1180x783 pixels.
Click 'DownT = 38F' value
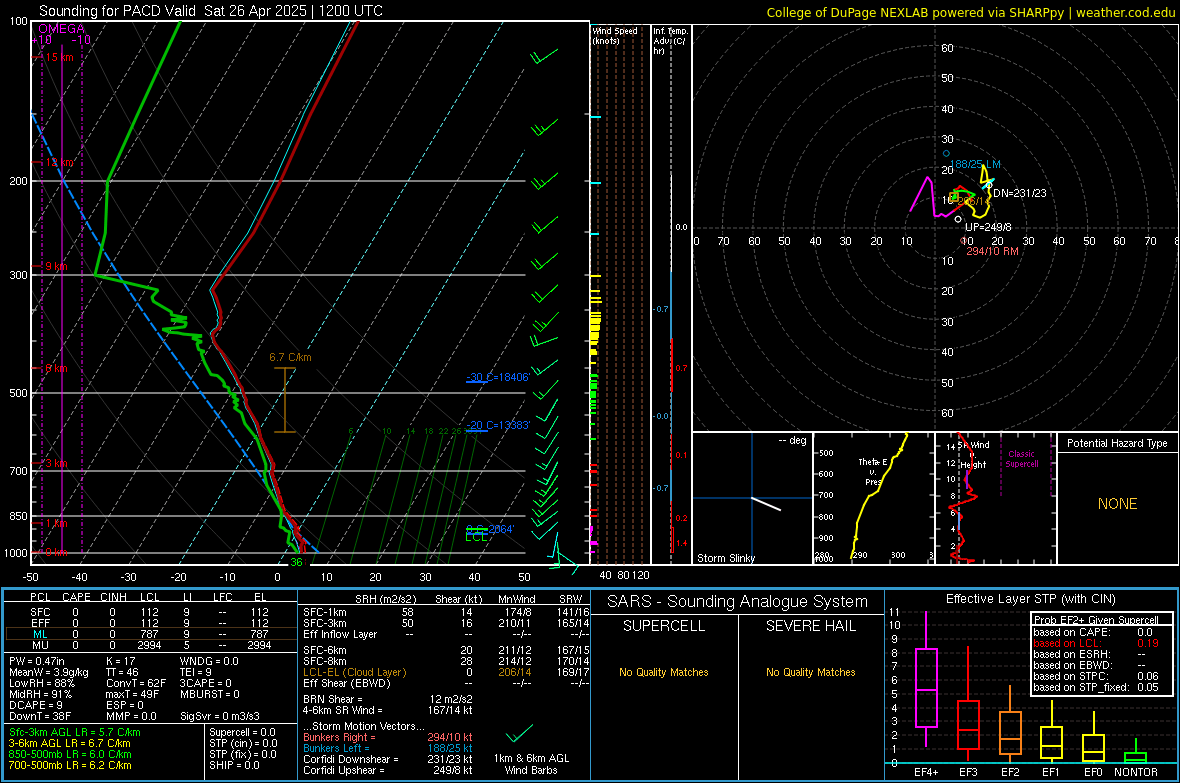click(x=40, y=716)
